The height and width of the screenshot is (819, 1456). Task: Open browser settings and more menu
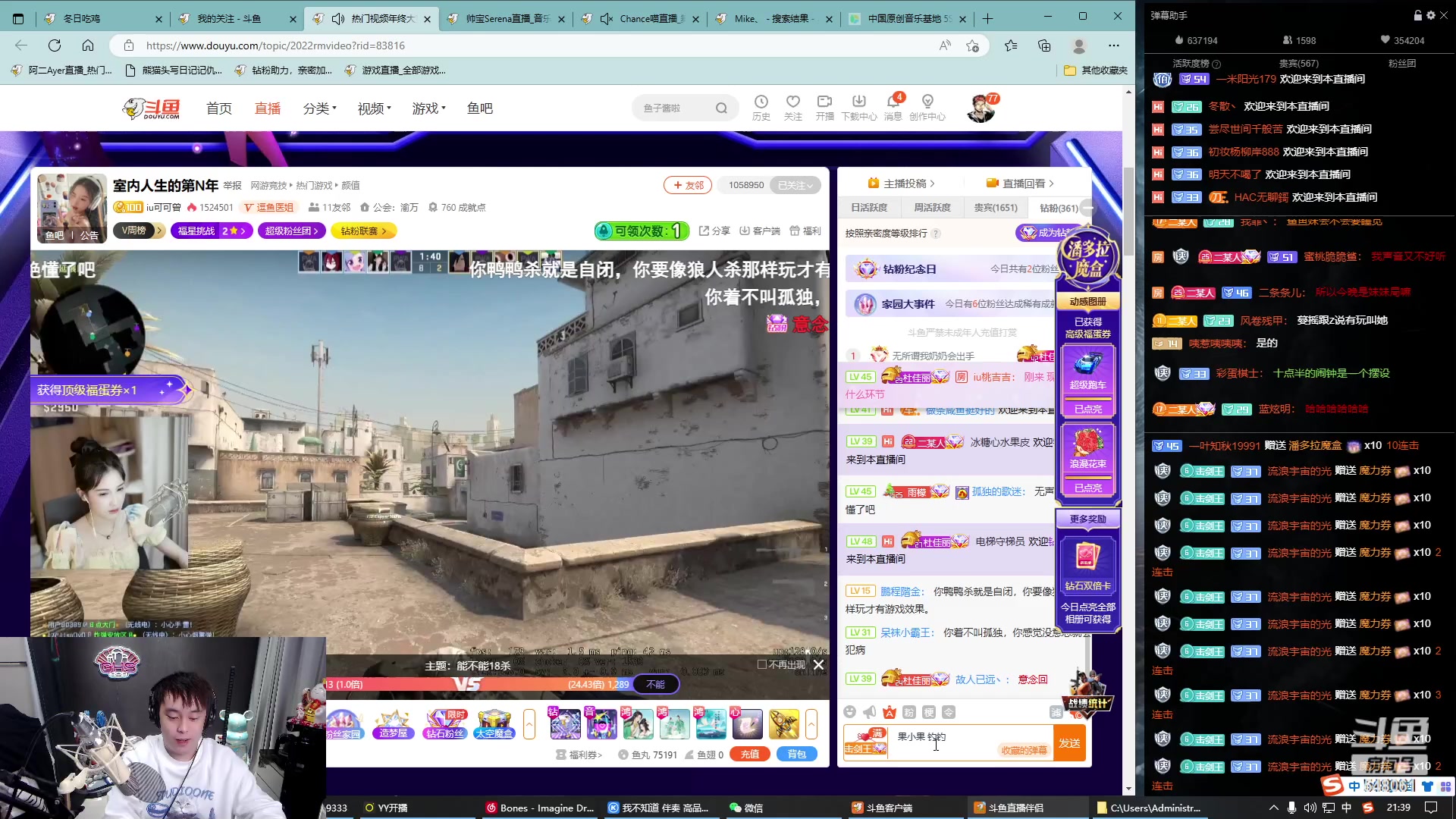point(1113,45)
